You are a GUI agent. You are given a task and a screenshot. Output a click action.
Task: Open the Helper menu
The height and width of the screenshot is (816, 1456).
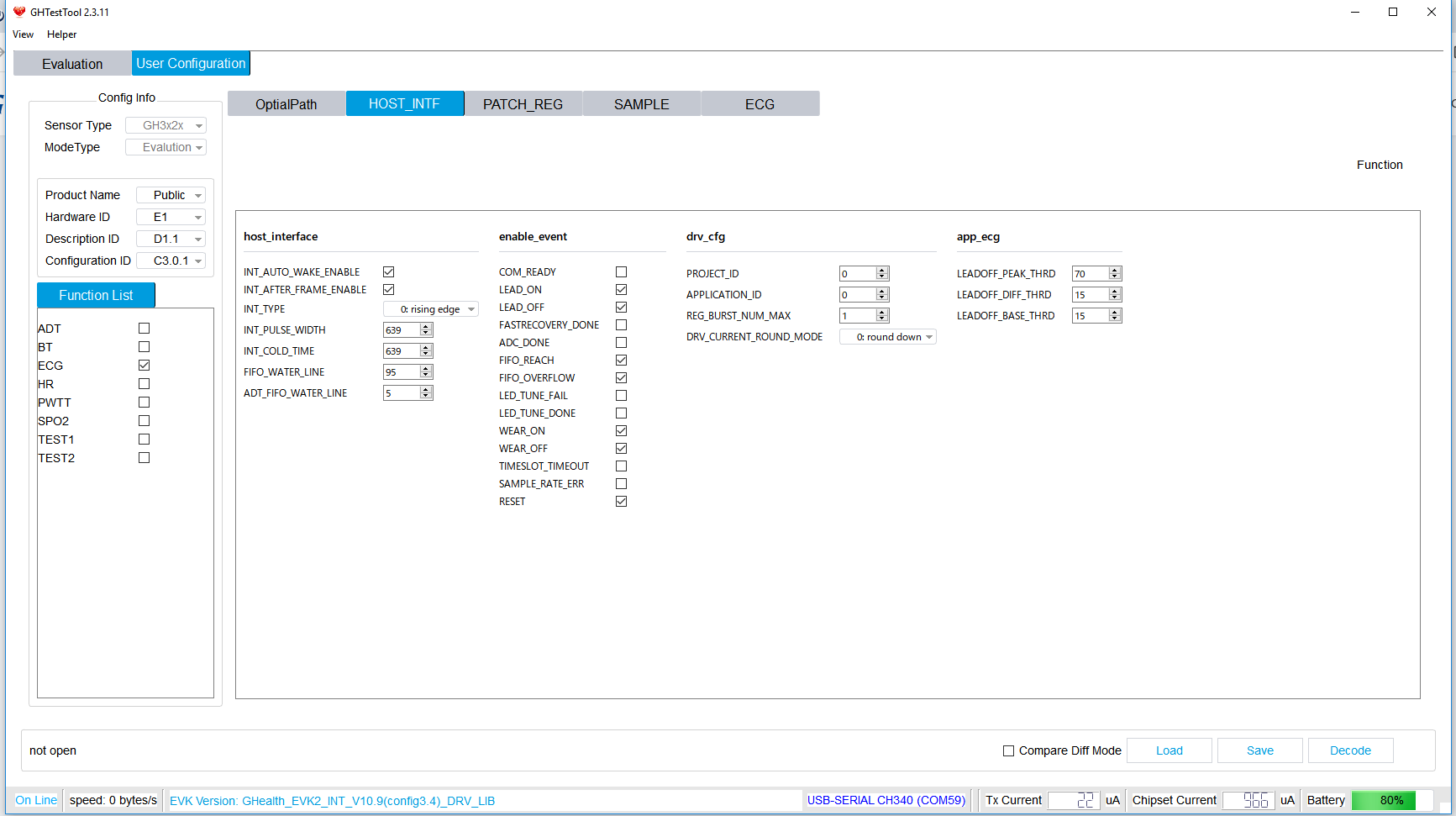(61, 34)
